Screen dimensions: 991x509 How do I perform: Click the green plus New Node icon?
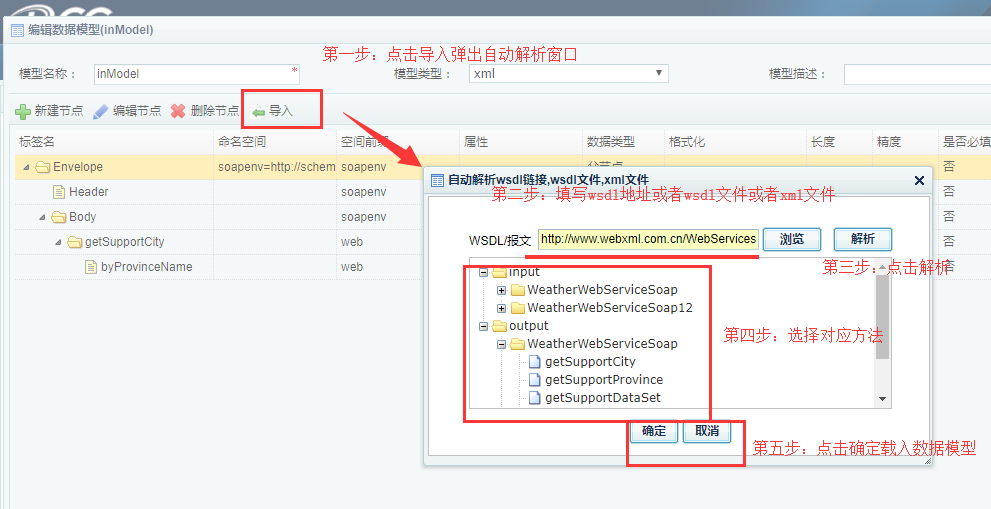[x=23, y=112]
